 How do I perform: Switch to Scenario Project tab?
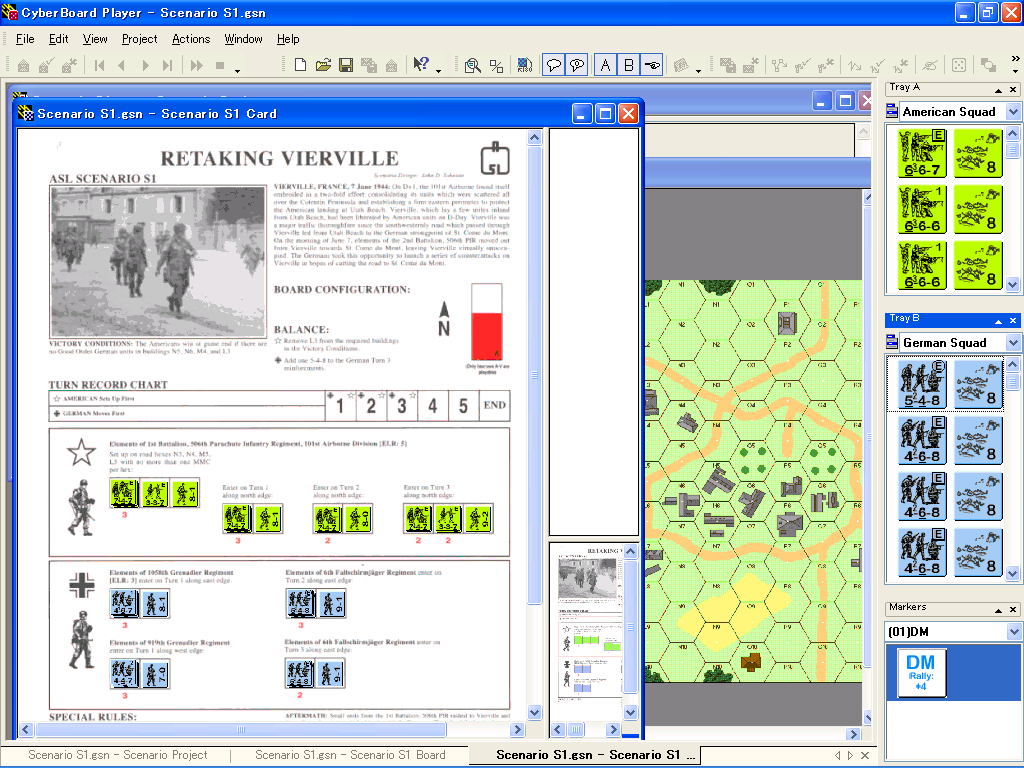118,755
